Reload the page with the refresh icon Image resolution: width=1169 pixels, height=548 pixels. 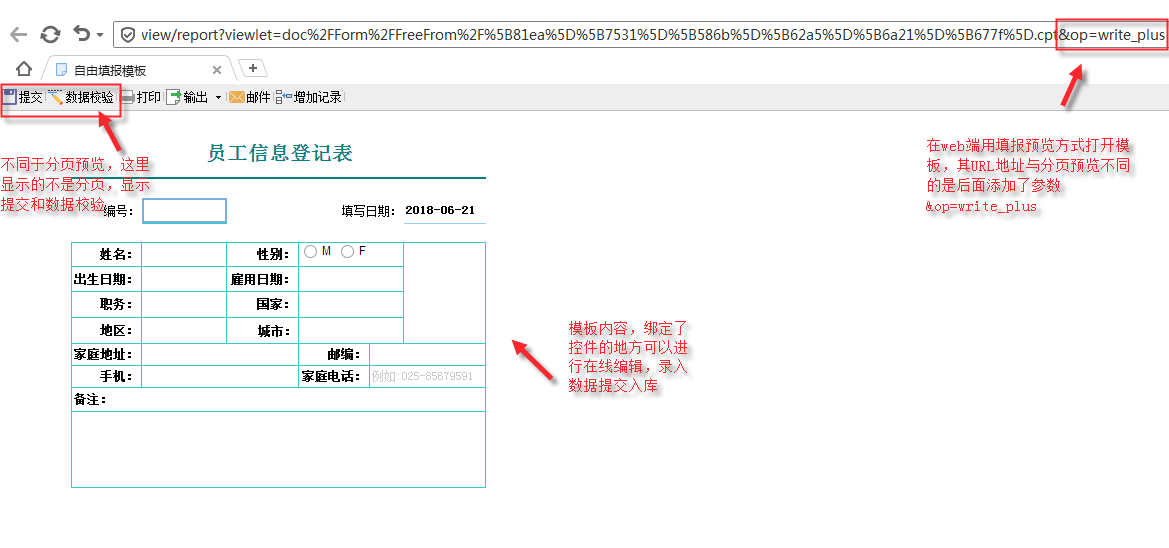[x=50, y=34]
